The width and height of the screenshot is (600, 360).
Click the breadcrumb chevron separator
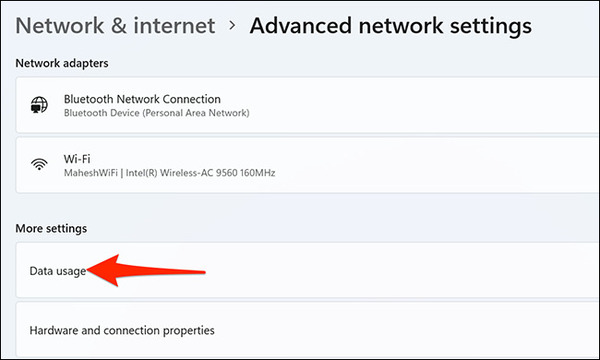(x=232, y=26)
